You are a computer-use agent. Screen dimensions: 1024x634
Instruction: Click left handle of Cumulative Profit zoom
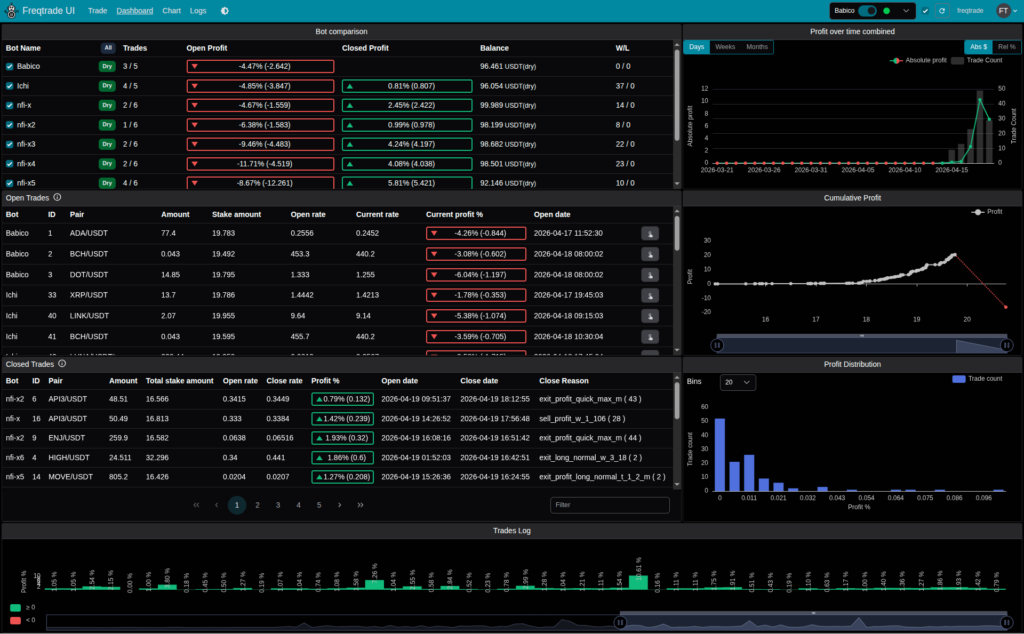tap(717, 345)
